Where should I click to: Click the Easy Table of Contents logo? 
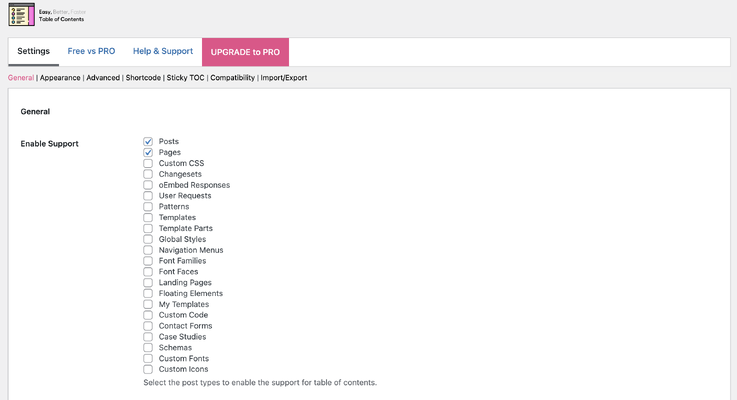point(21,15)
